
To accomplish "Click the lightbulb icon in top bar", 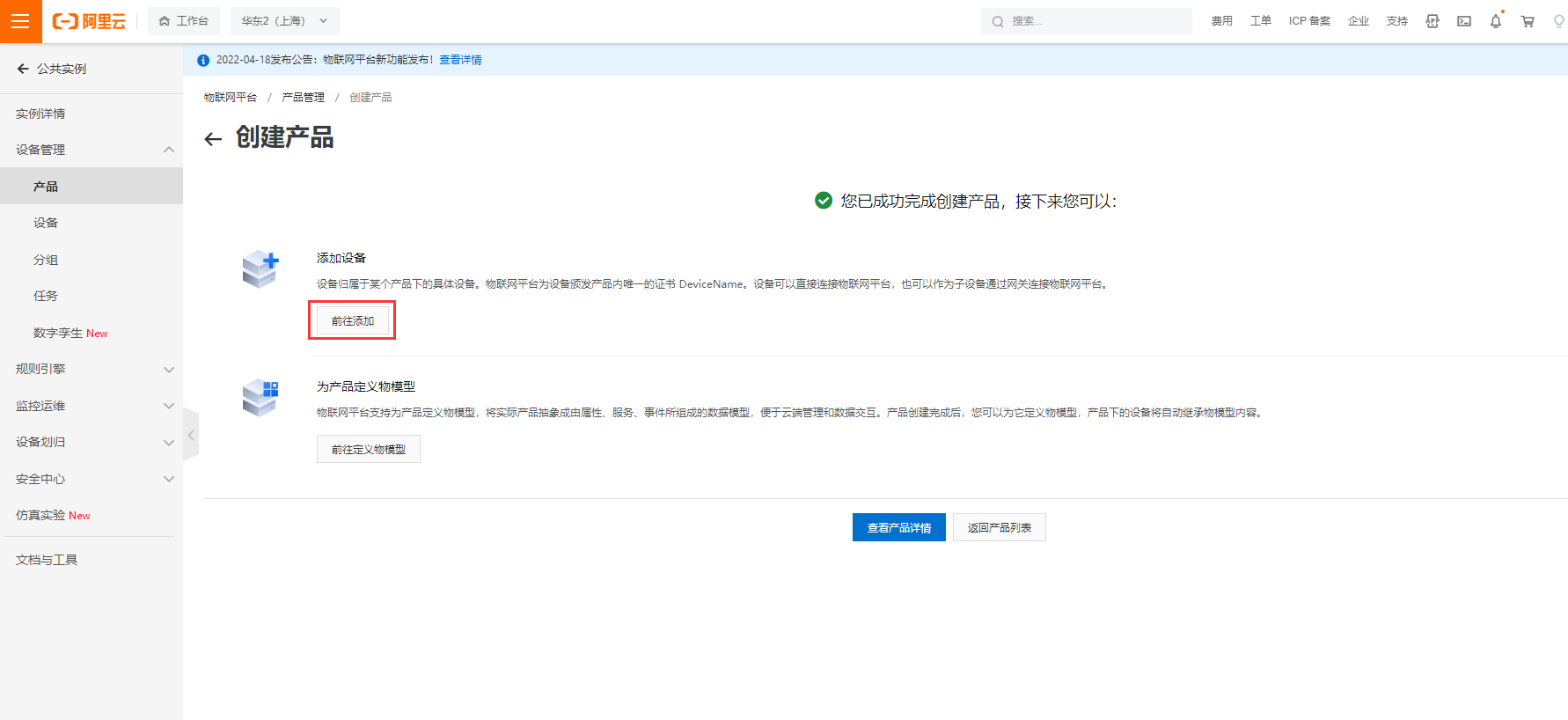I will tap(1558, 21).
